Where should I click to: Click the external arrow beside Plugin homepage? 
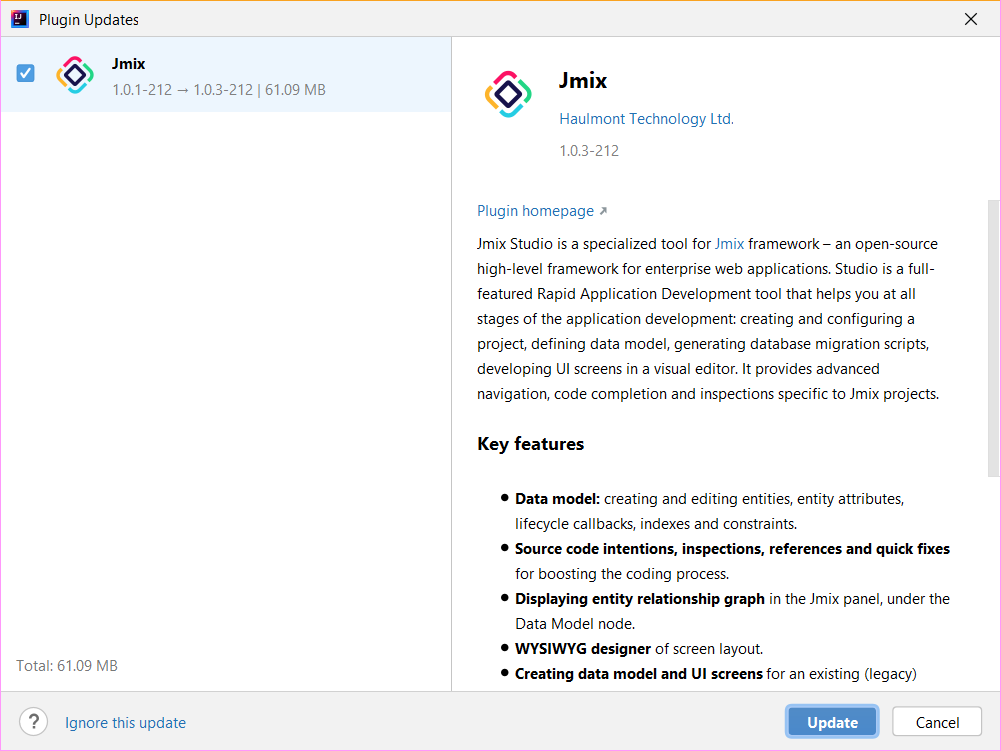pos(603,211)
